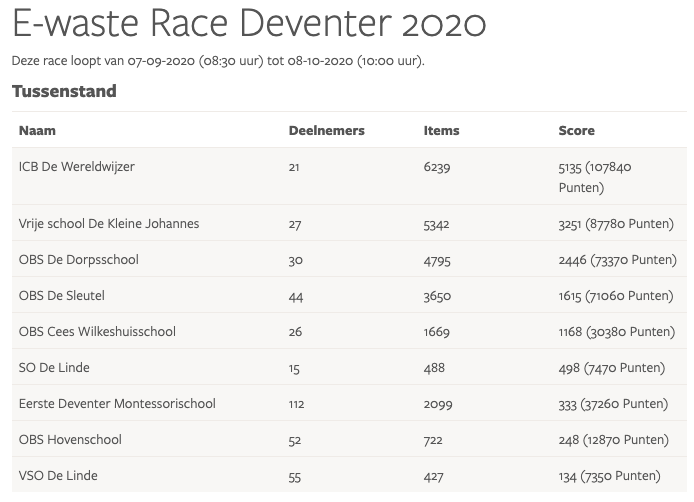Screen dimensions: 694x502
Task: Select OBS Cees Wilkeshuisschool in the table
Action: (97, 332)
